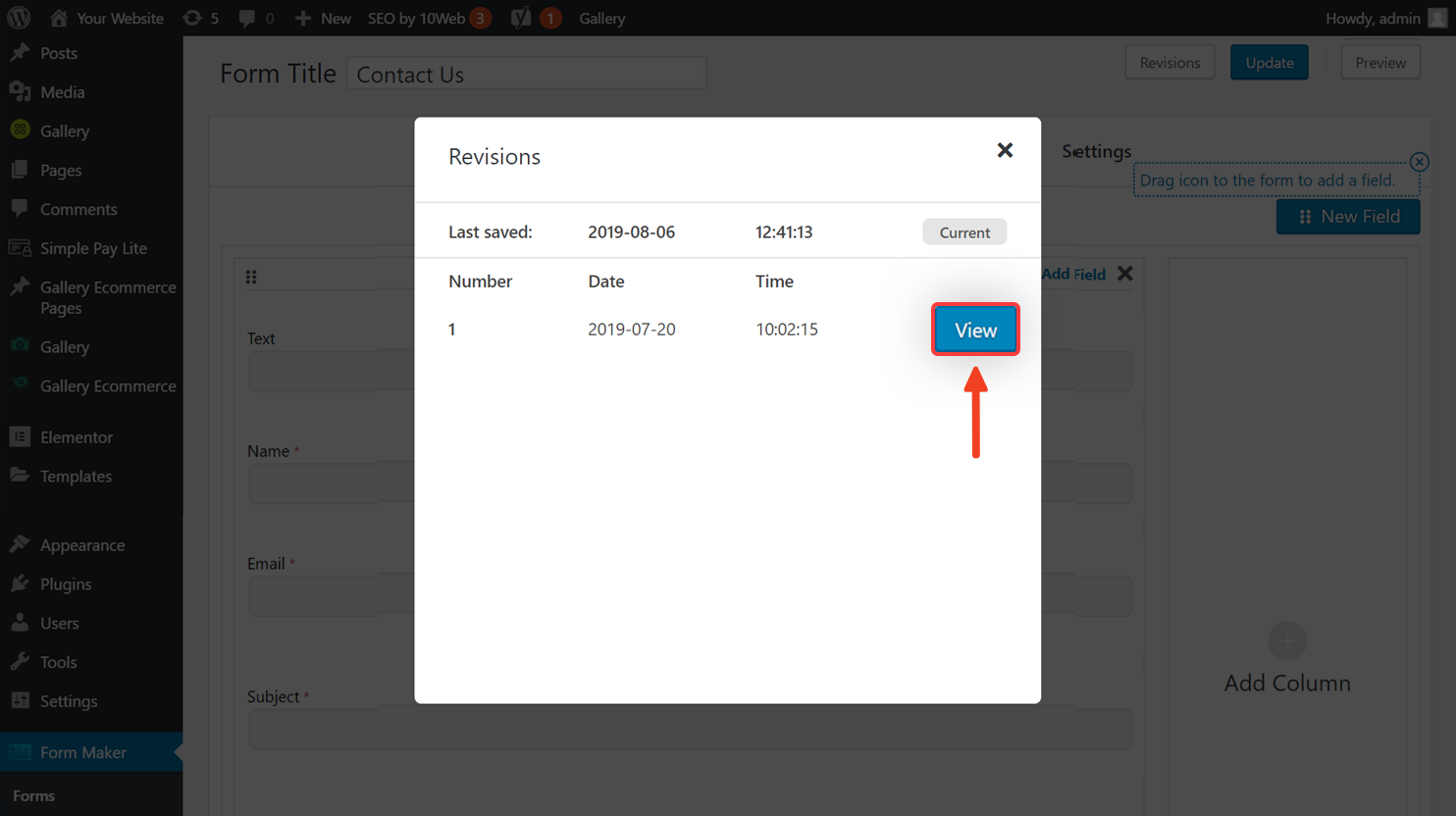Click the drag handle dots icon on form
The image size is (1456, 816).
pos(251,278)
